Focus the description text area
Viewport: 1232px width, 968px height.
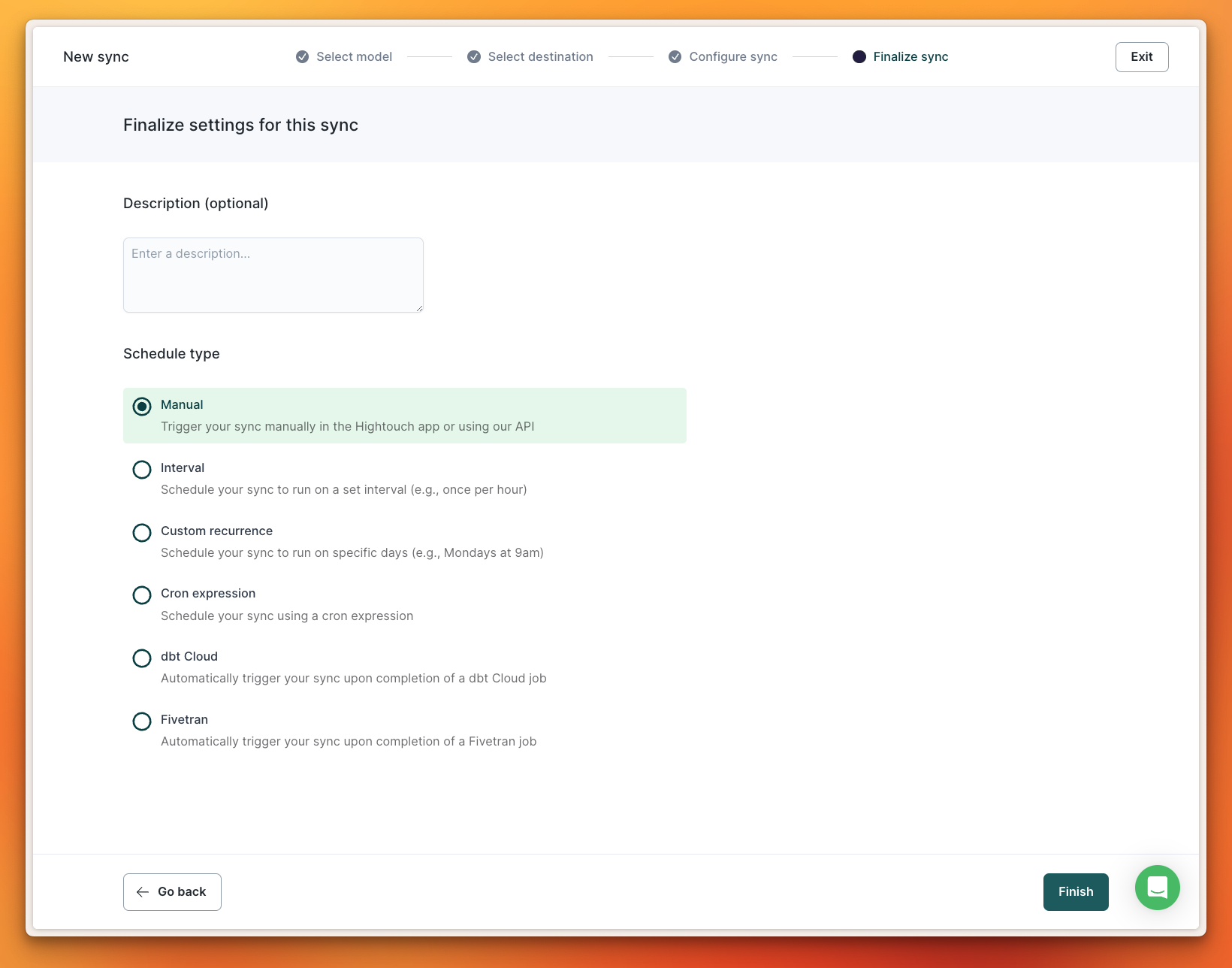[x=273, y=275]
